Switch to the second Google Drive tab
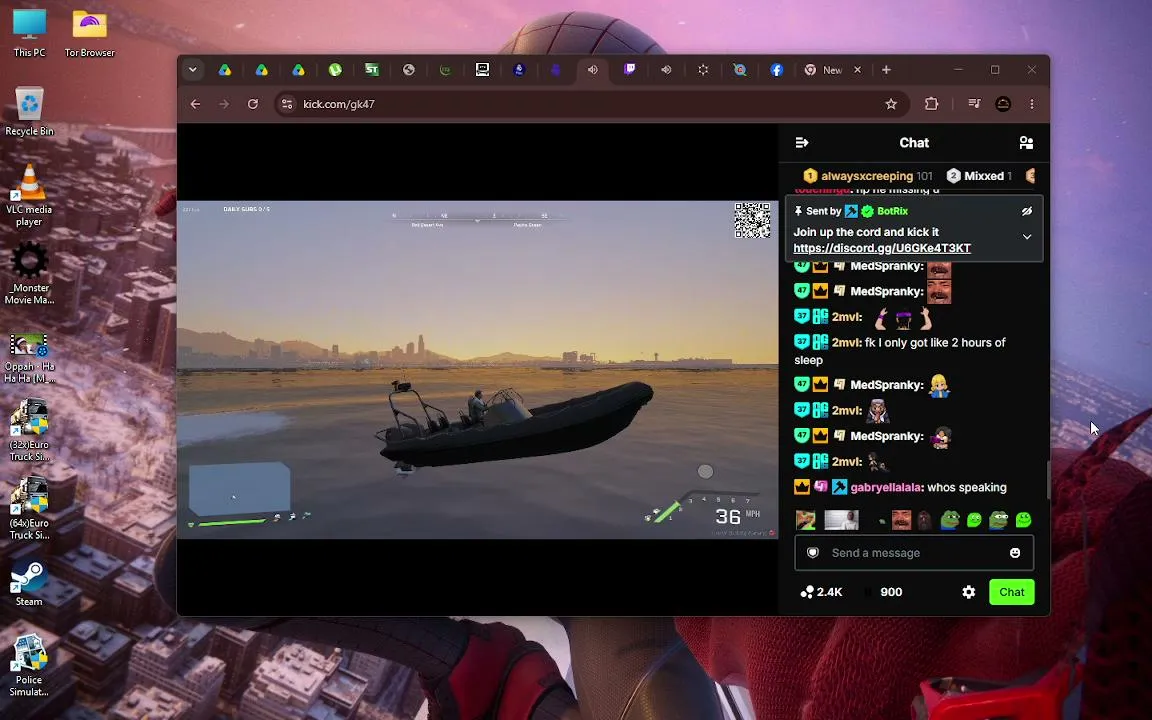This screenshot has height=720, width=1152. click(x=262, y=70)
